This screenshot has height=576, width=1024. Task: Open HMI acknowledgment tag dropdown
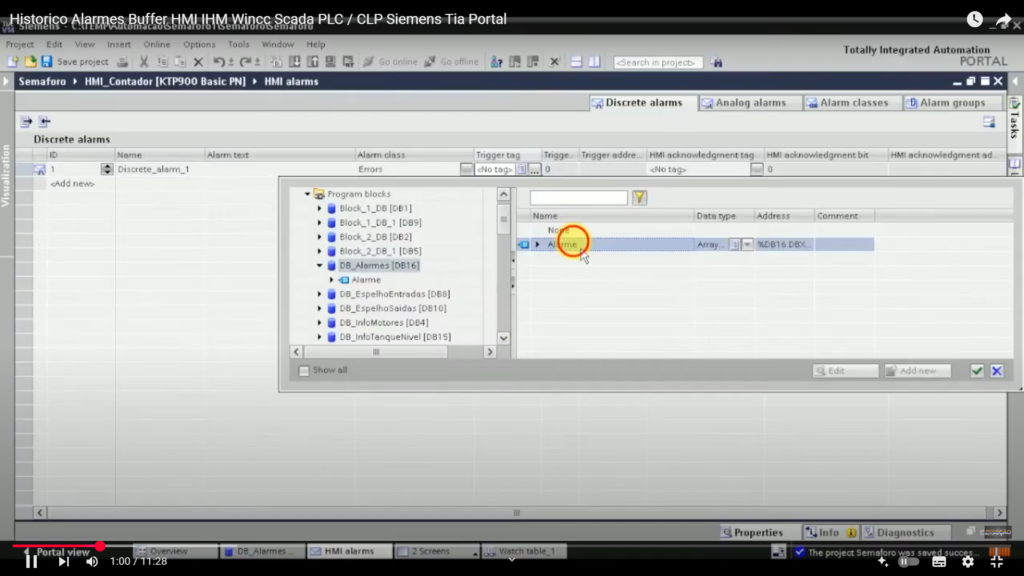point(756,169)
